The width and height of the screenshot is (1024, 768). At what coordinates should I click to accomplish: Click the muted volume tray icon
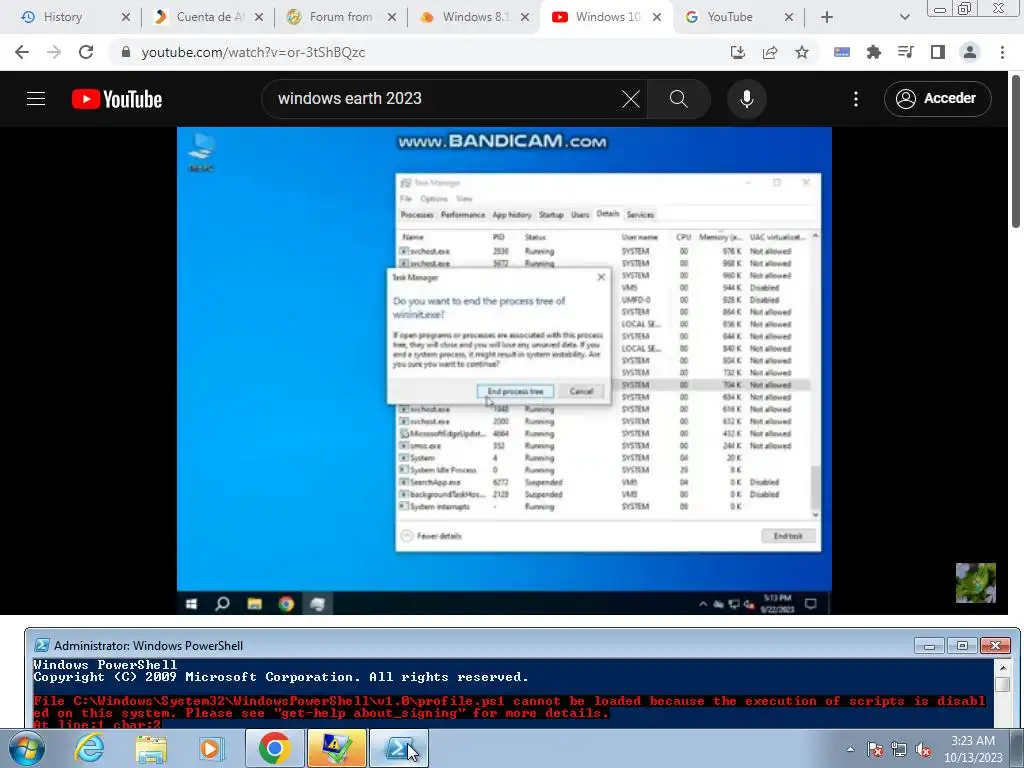923,749
